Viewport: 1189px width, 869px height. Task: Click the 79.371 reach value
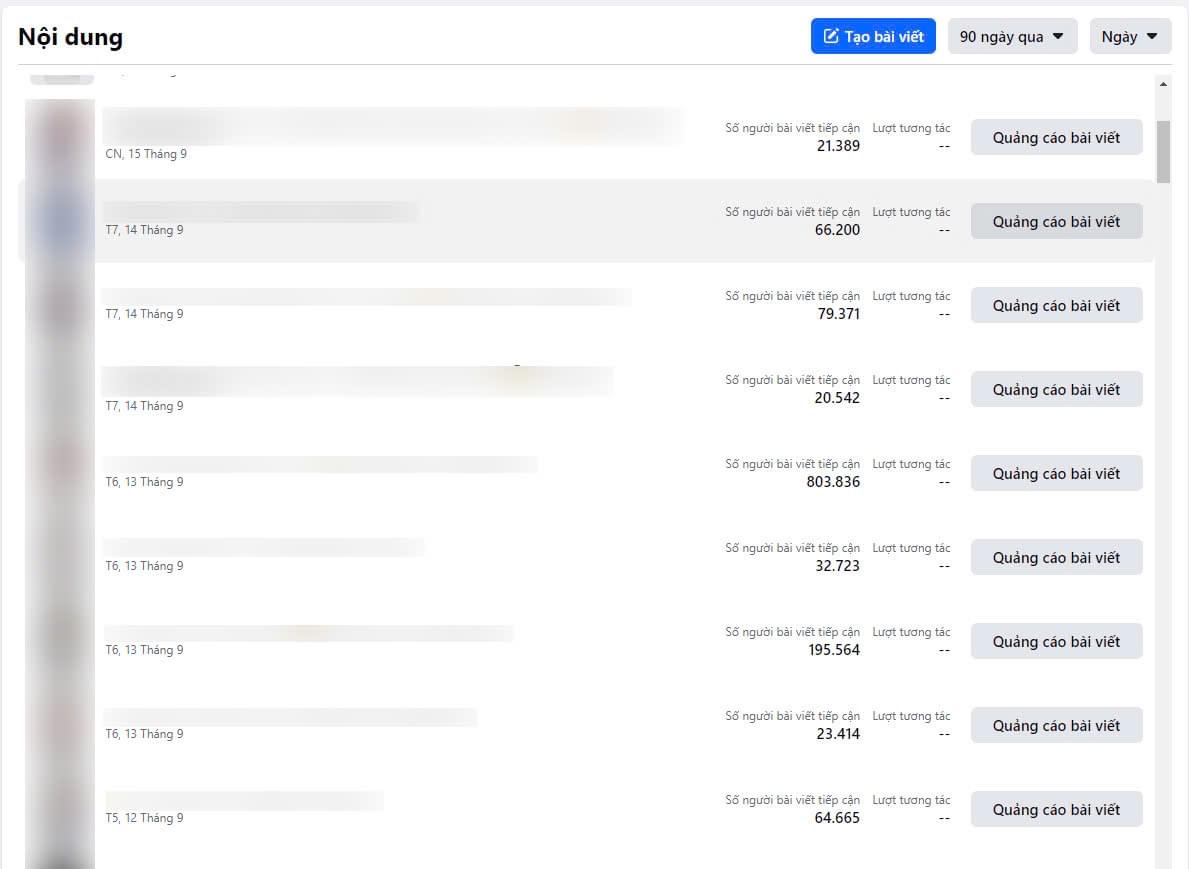[838, 314]
